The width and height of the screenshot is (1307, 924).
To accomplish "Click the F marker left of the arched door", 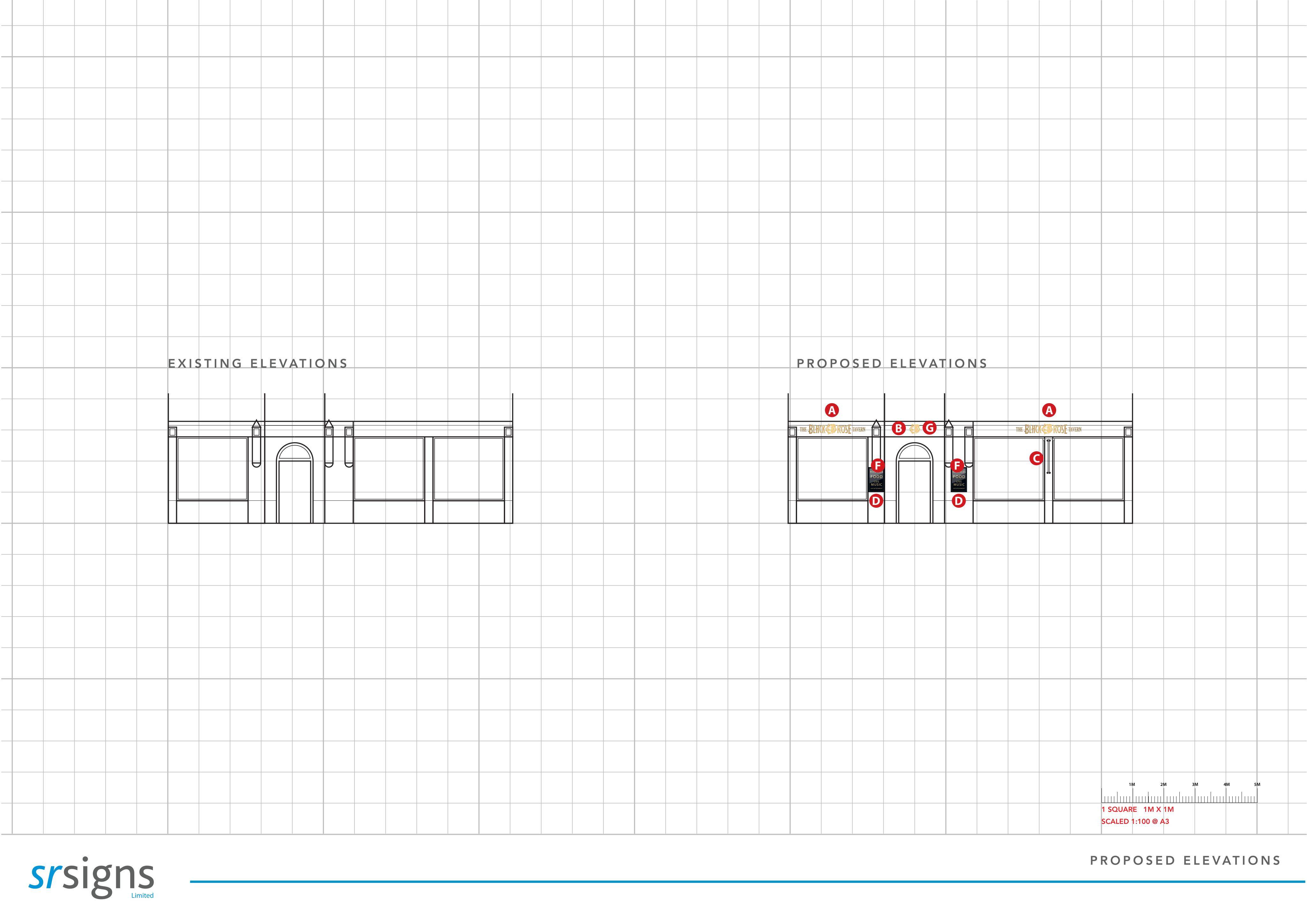I will 877,465.
